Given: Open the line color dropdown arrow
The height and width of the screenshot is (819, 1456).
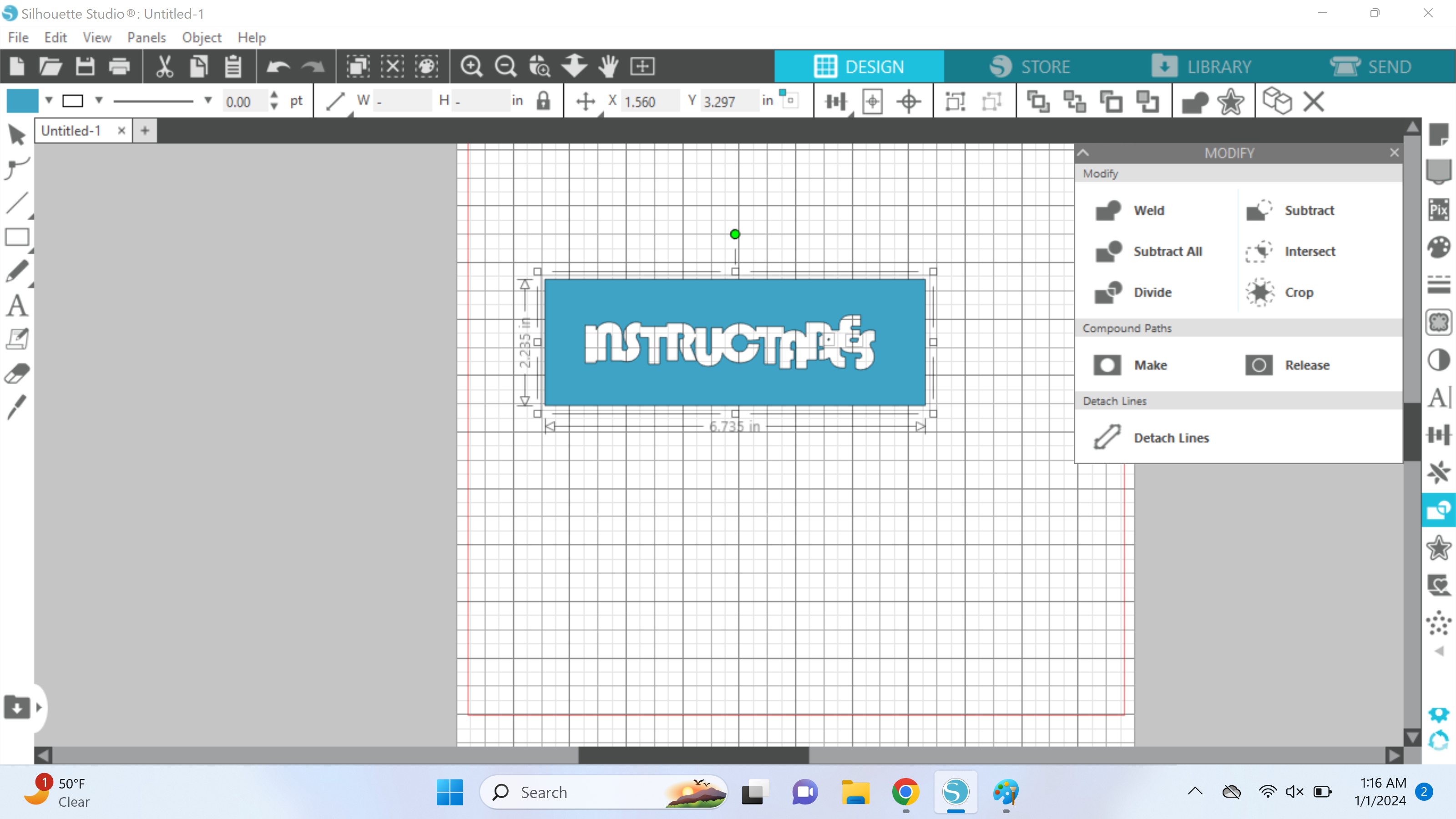Looking at the screenshot, I should 99,101.
